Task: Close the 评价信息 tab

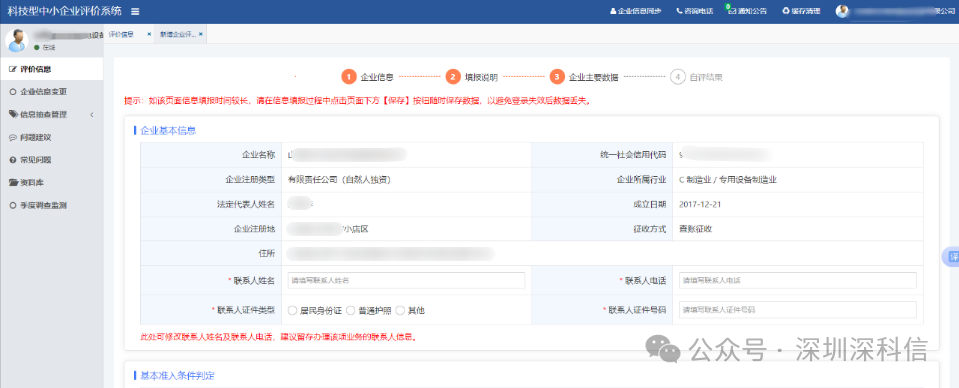Action: click(149, 34)
